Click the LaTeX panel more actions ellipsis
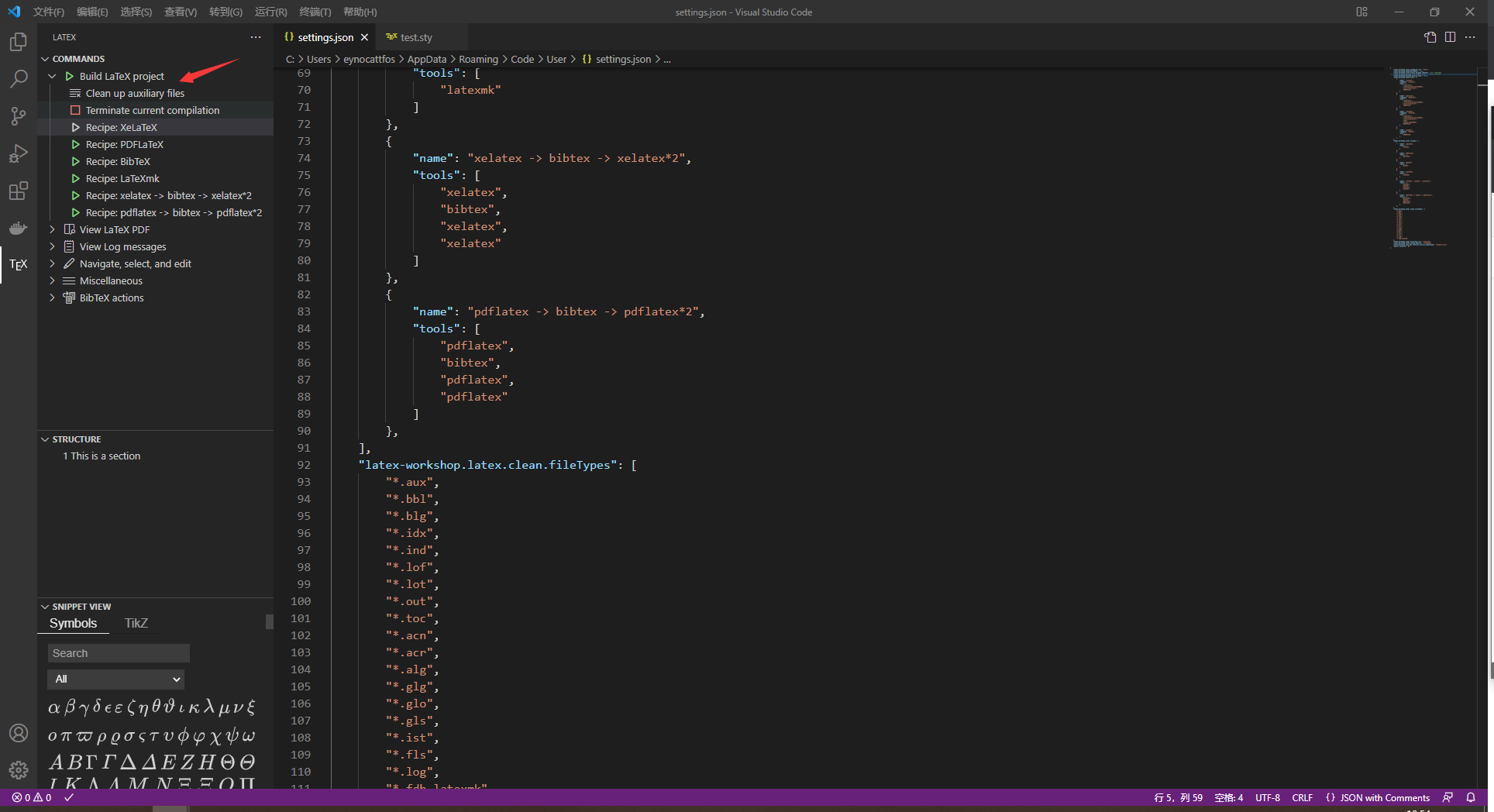1494x812 pixels. coord(256,37)
